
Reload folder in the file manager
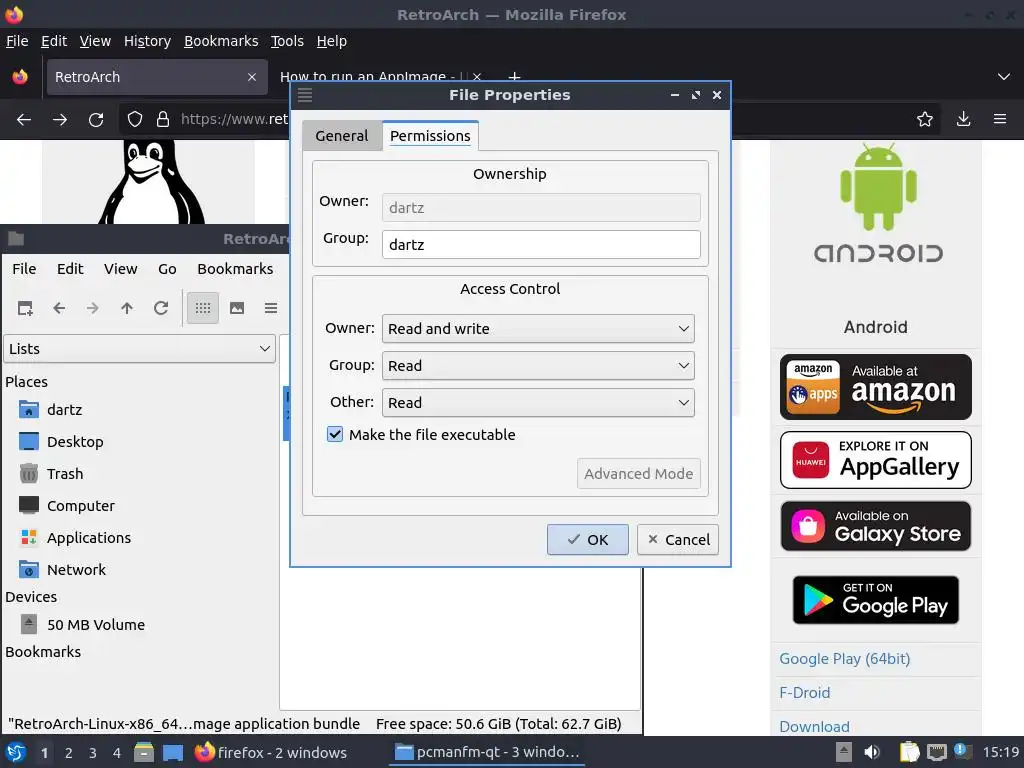point(161,308)
